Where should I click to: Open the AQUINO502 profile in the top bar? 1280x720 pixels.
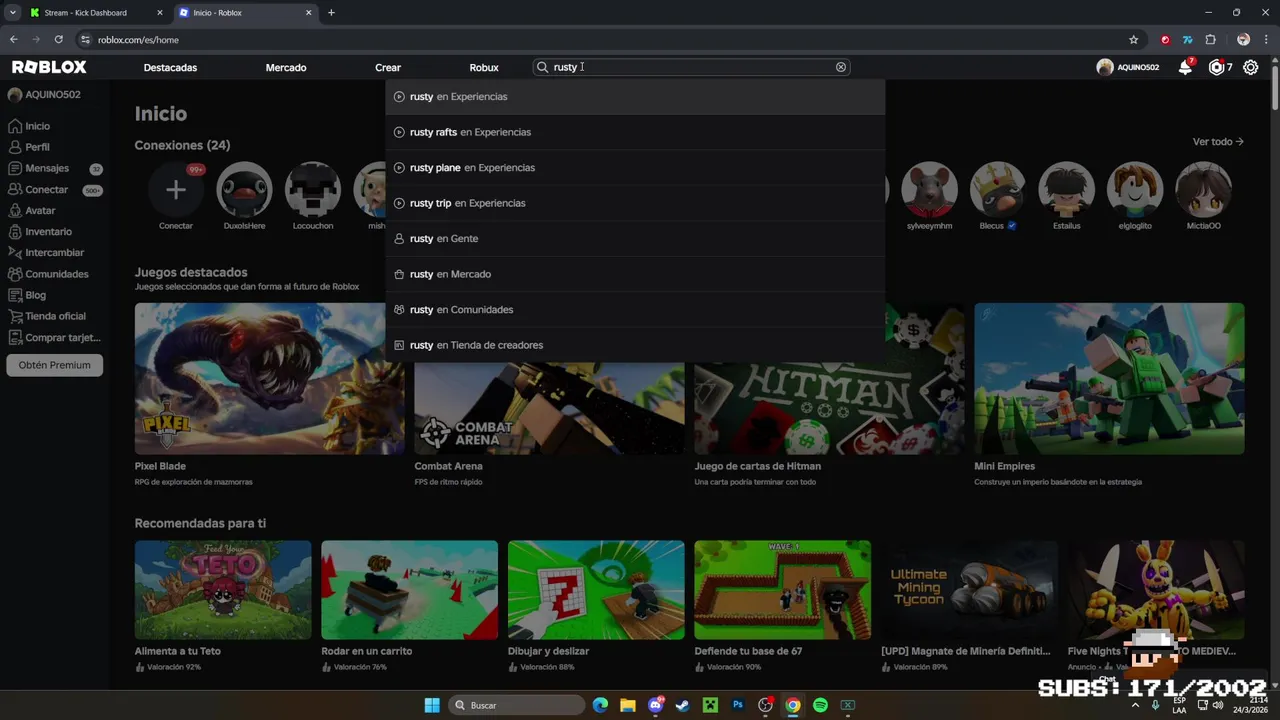click(x=1127, y=67)
